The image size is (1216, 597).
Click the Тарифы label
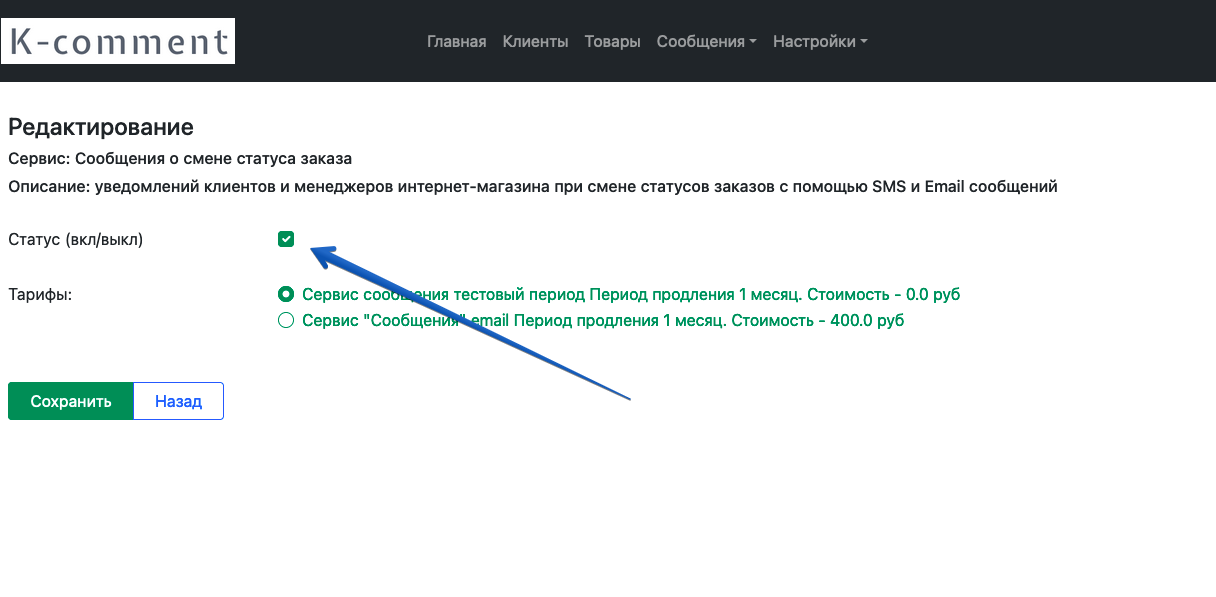(40, 294)
